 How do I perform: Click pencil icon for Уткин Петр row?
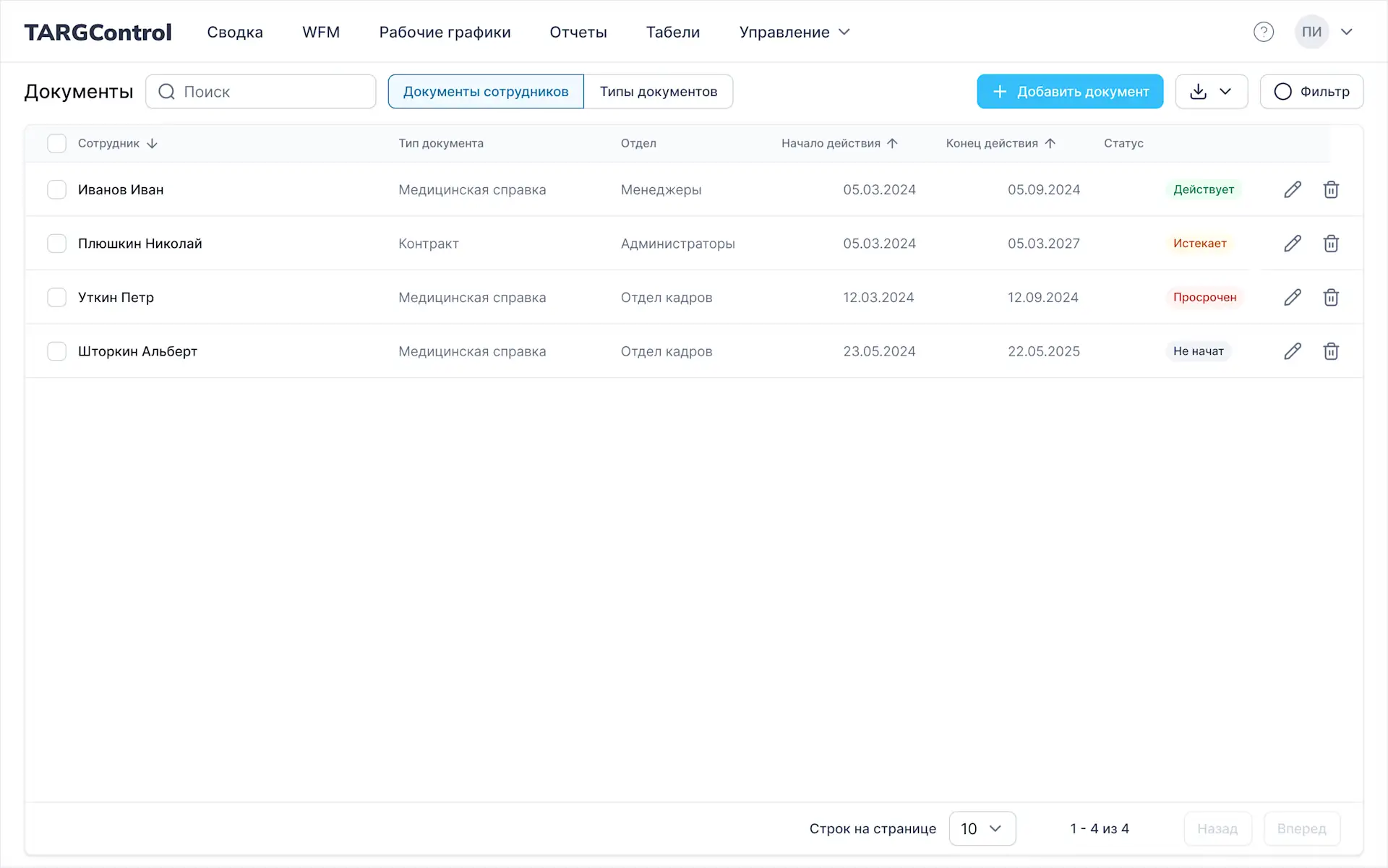tap(1293, 297)
